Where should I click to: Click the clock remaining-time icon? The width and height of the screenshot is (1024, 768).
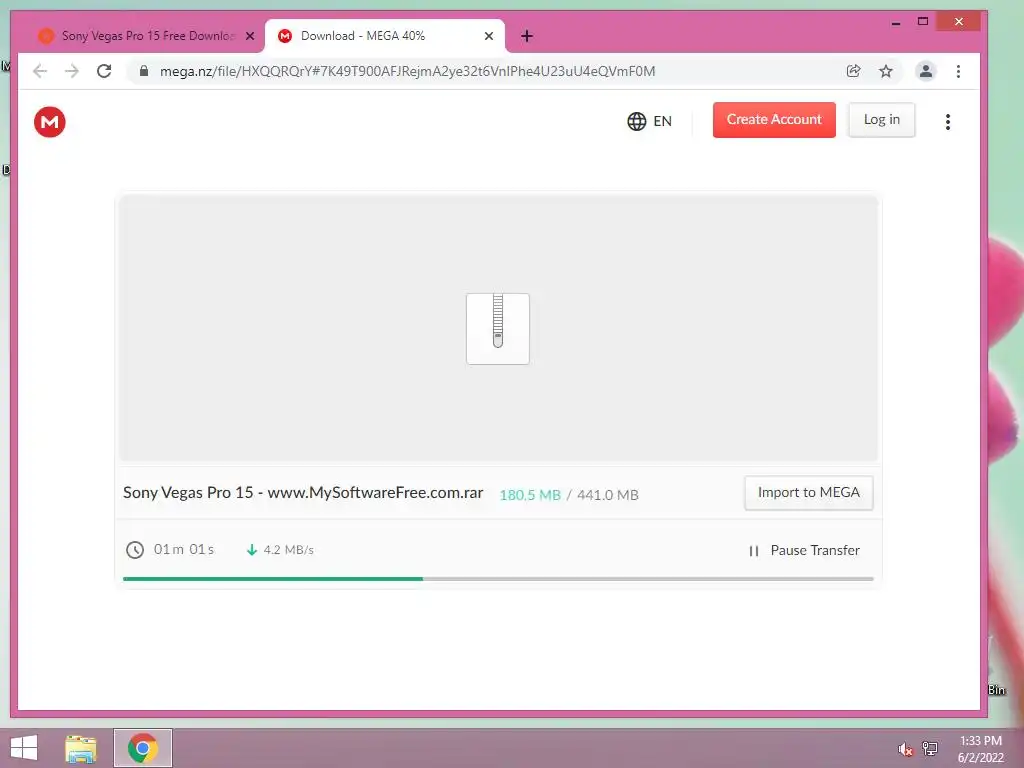point(135,550)
